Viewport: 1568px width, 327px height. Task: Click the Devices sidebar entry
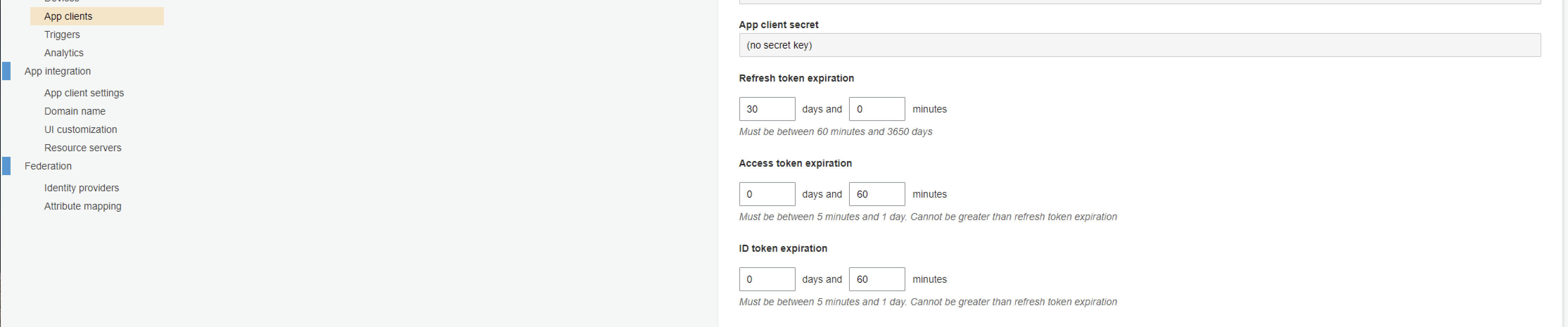[x=63, y=1]
